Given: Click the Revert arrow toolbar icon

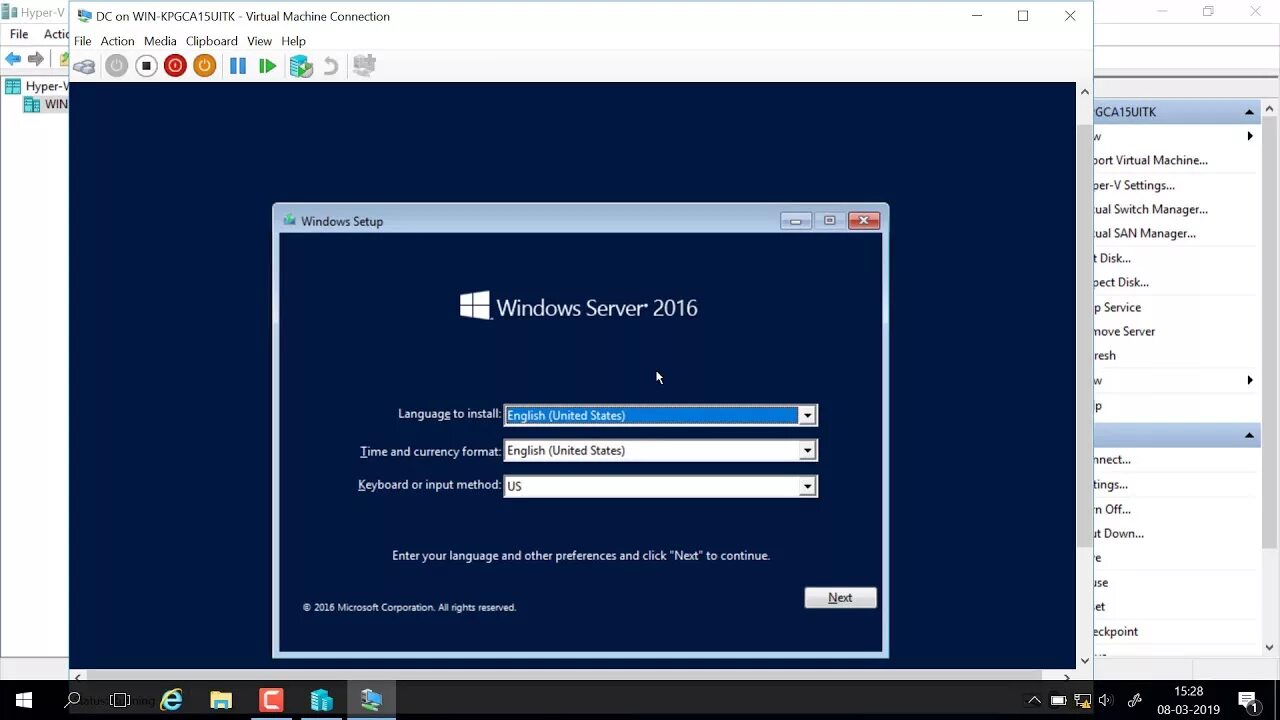Looking at the screenshot, I should tap(330, 66).
